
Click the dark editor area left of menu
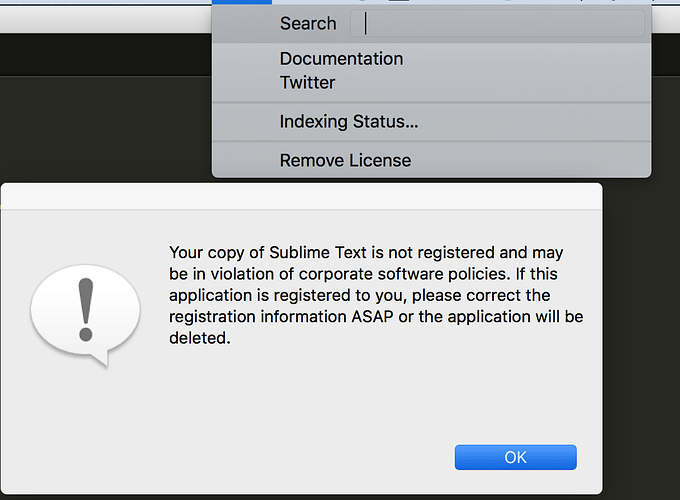[106, 129]
